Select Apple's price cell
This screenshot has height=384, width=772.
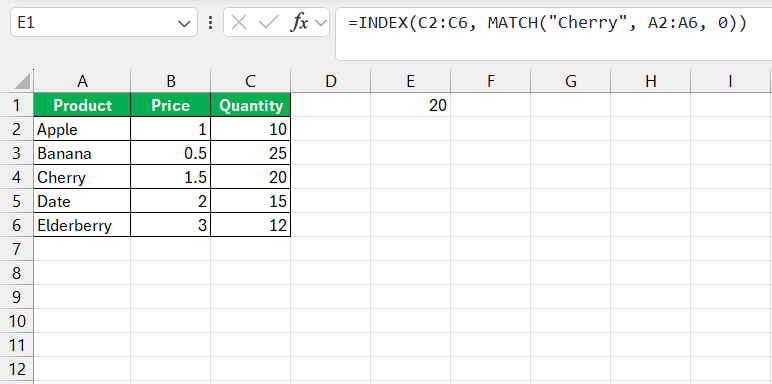pos(170,129)
